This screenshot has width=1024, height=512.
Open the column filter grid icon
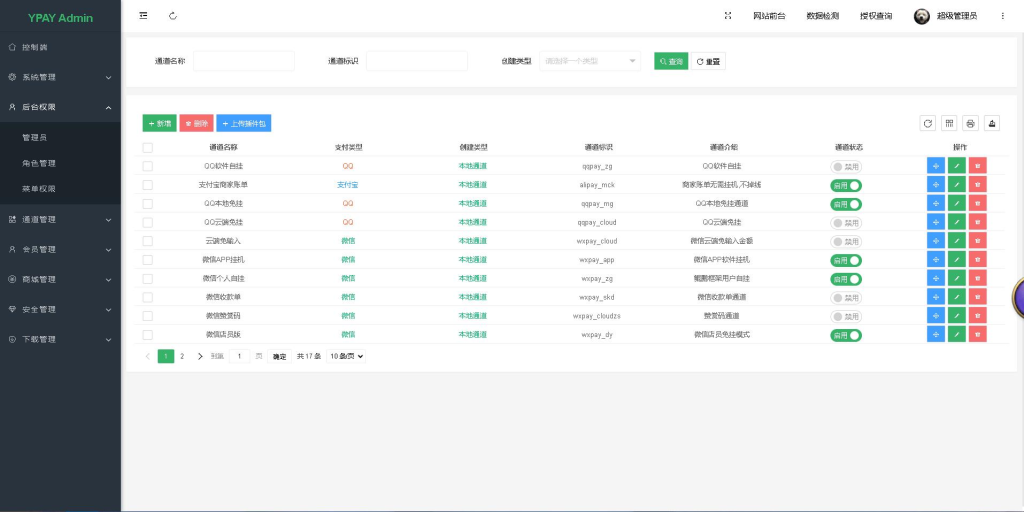tap(949, 123)
